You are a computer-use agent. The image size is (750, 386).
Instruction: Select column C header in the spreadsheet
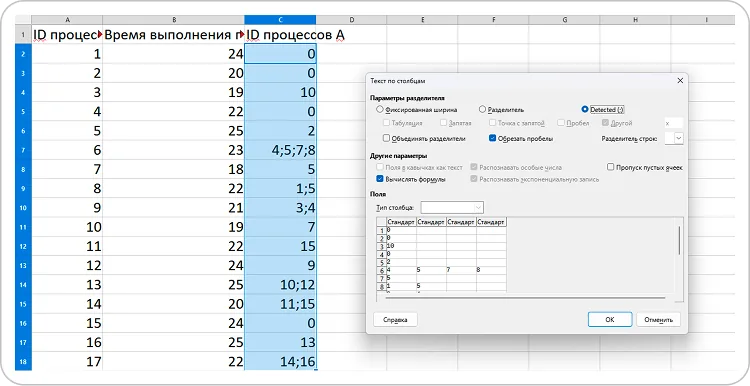(280, 20)
